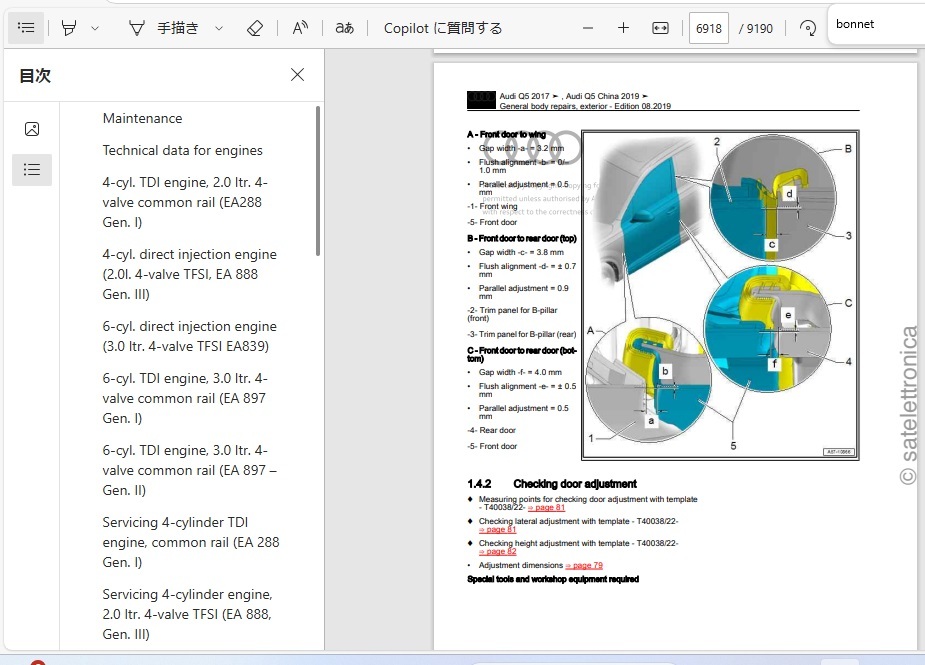This screenshot has width=925, height=665.
Task: Open Technical data for engines entry
Action: [x=182, y=150]
